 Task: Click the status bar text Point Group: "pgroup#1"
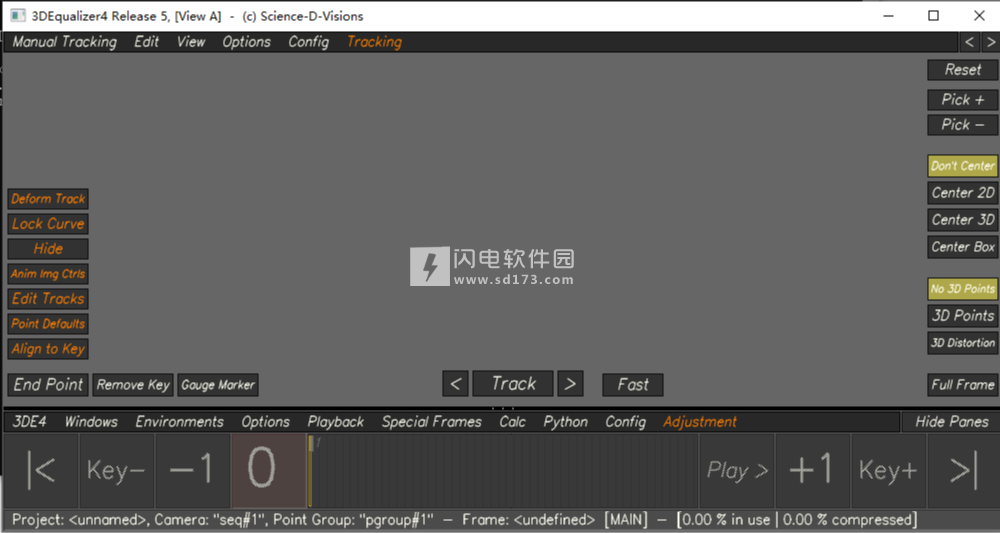coord(353,520)
